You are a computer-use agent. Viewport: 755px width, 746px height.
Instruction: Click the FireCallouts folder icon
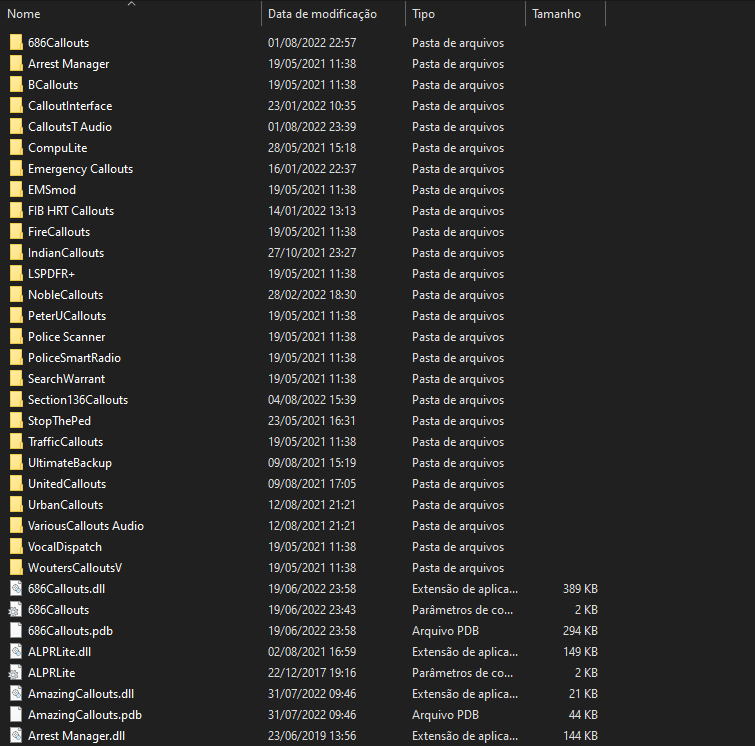(x=16, y=232)
